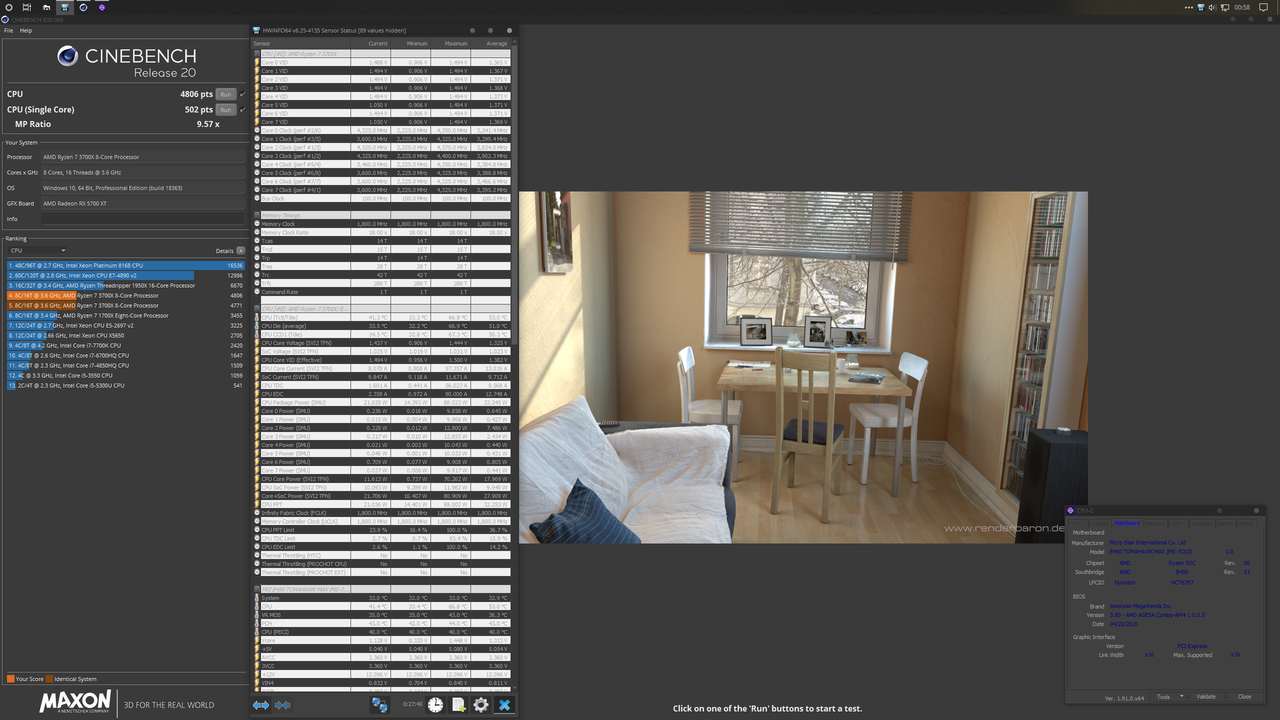Open the file manager taskbar icon

pos(46,7)
